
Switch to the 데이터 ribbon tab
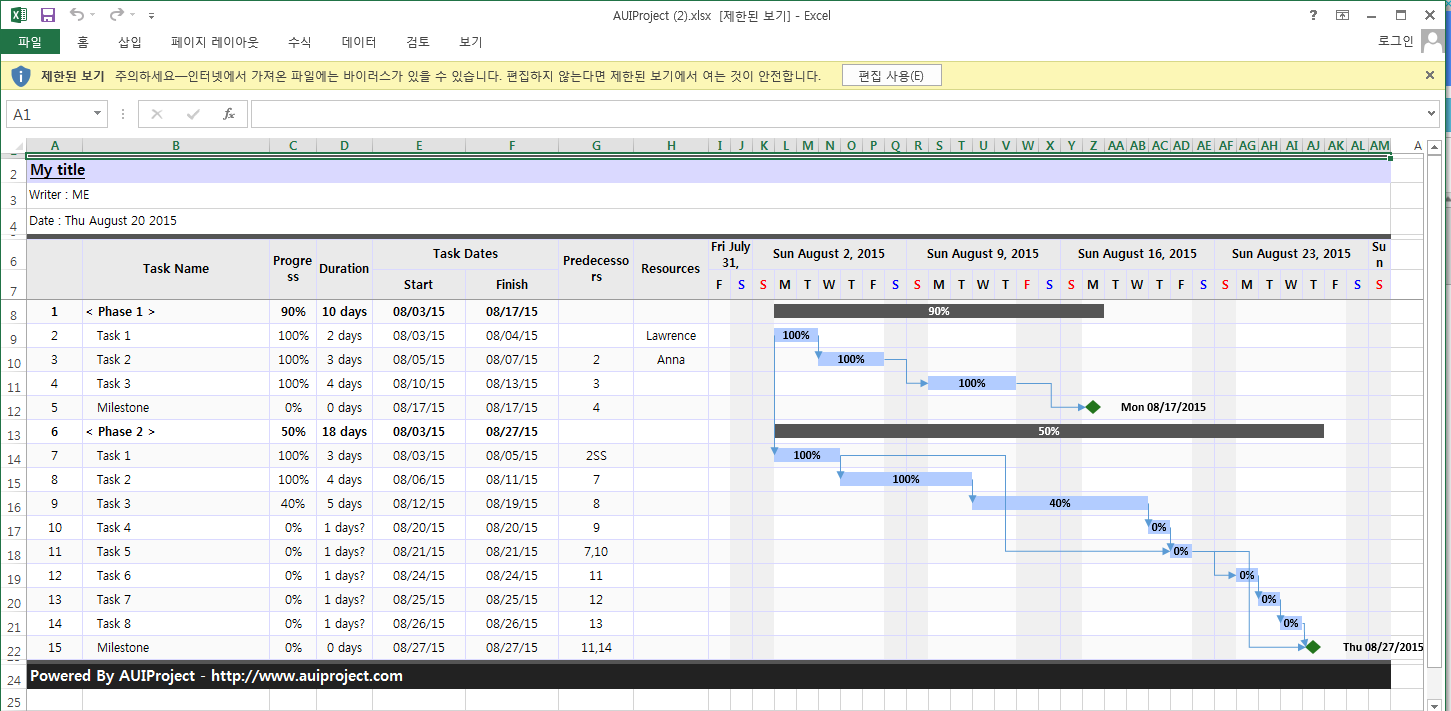(x=359, y=42)
